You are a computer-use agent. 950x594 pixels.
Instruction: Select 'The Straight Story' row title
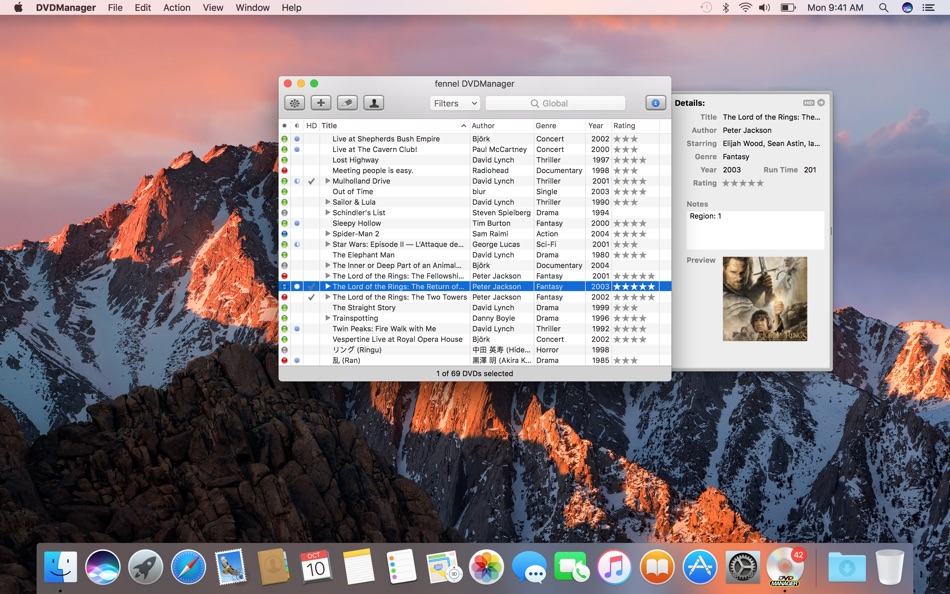pyautogui.click(x=364, y=308)
